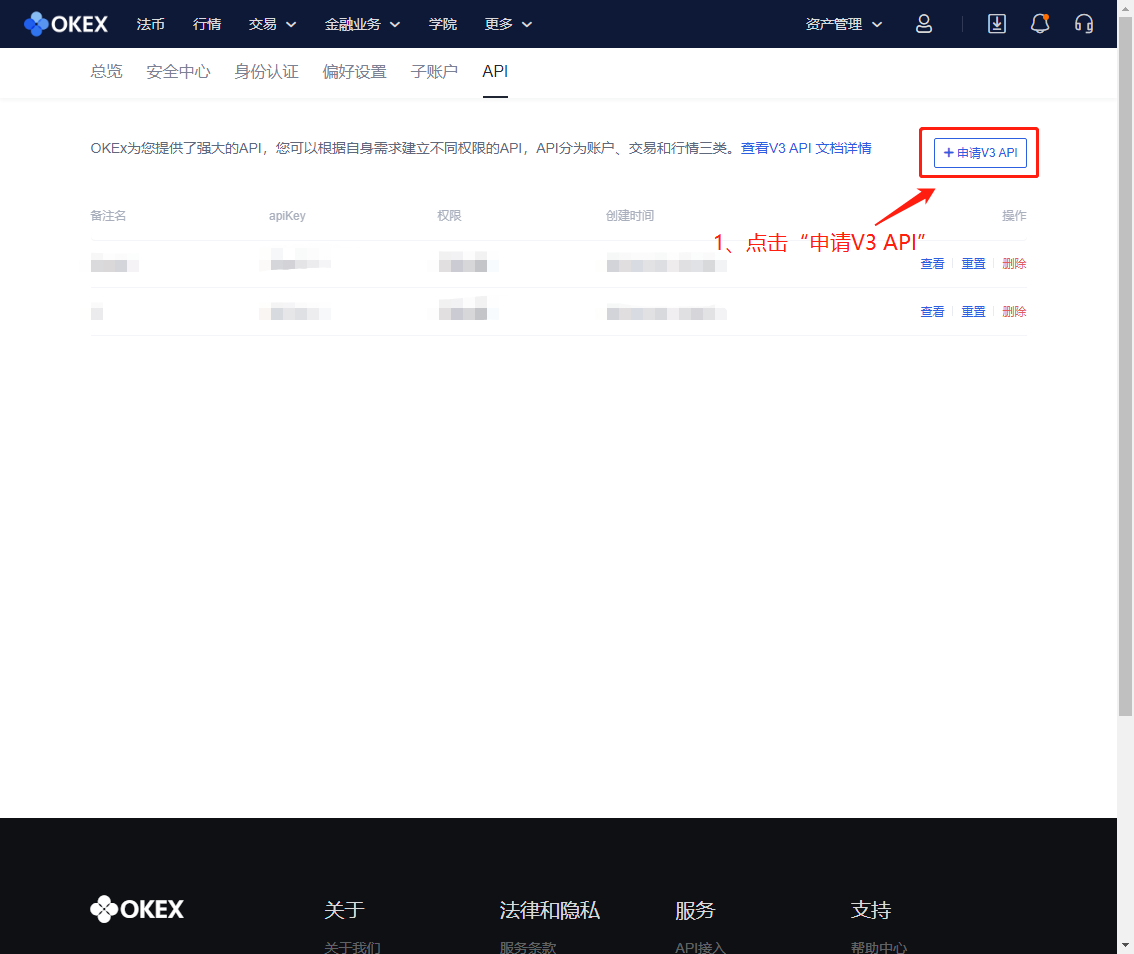
Task: Click the 支持 footer heading
Action: tap(871, 910)
